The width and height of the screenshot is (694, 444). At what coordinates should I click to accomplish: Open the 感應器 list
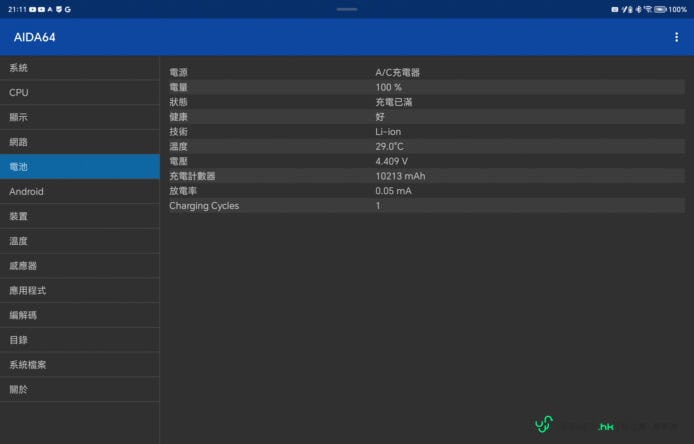80,266
